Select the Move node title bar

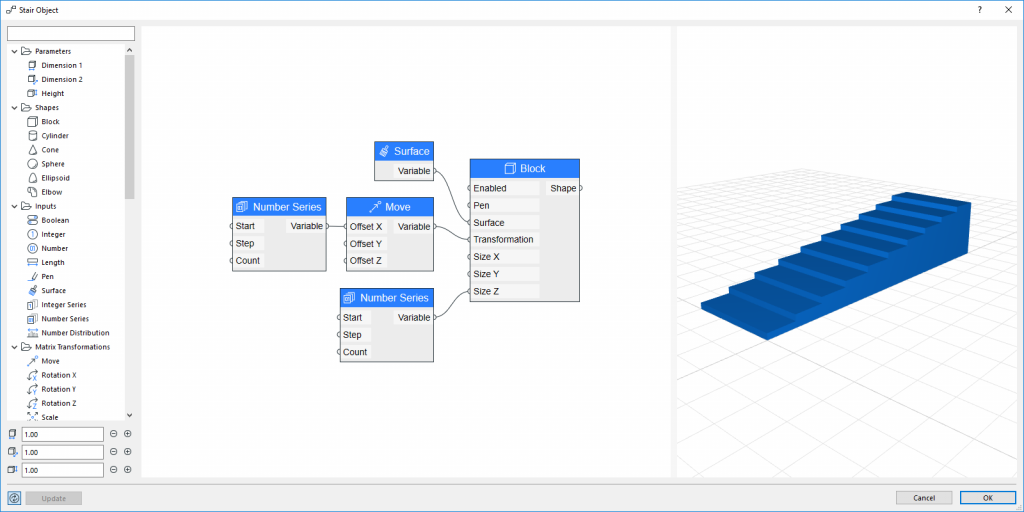click(x=390, y=207)
